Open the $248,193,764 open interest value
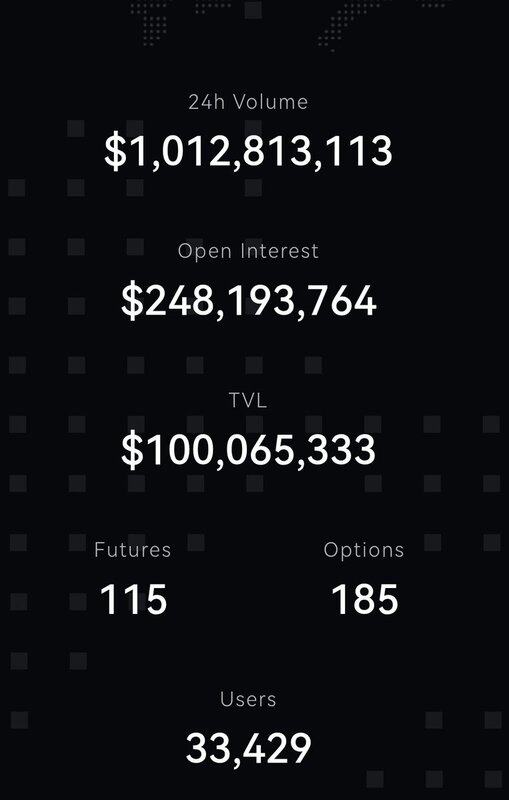The image size is (509, 800). point(248,301)
